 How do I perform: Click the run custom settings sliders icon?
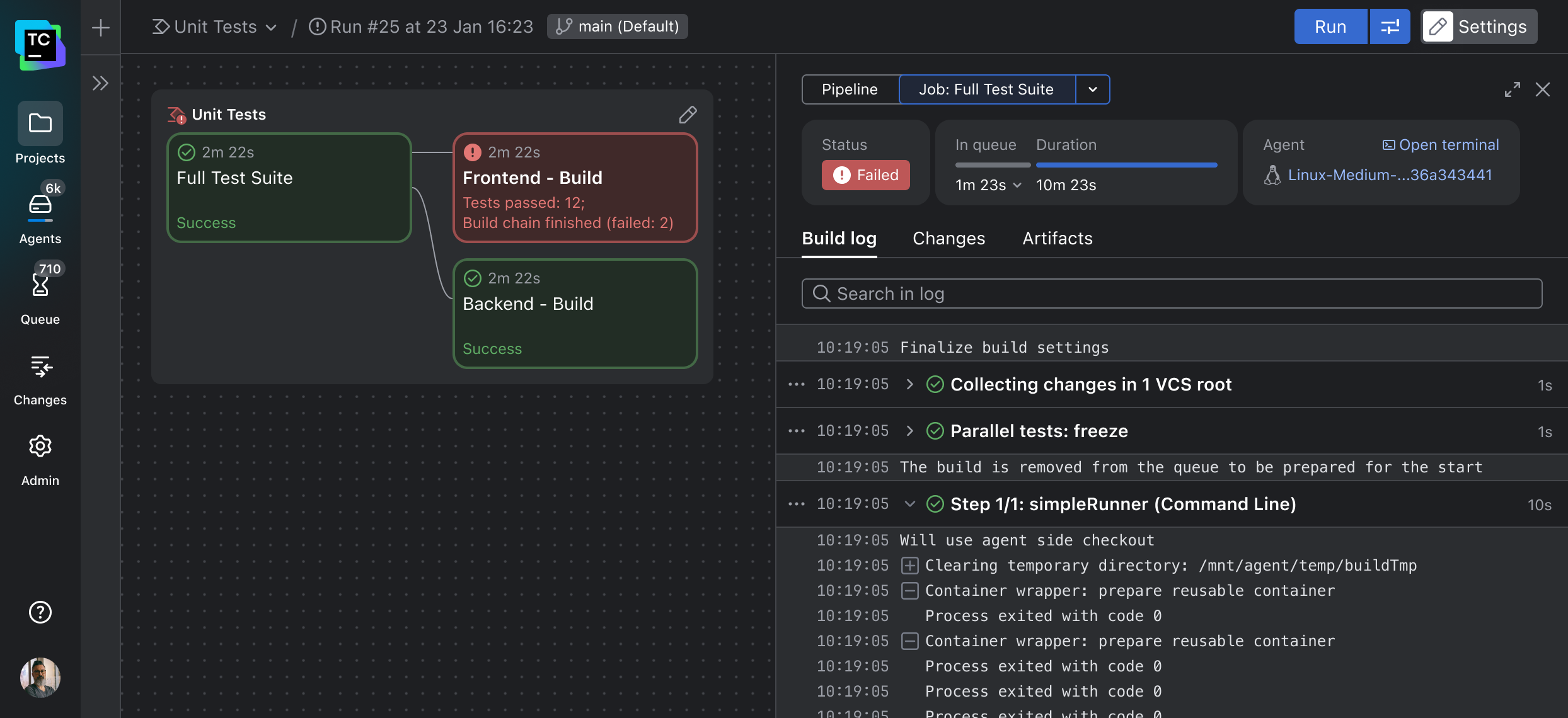1390,26
